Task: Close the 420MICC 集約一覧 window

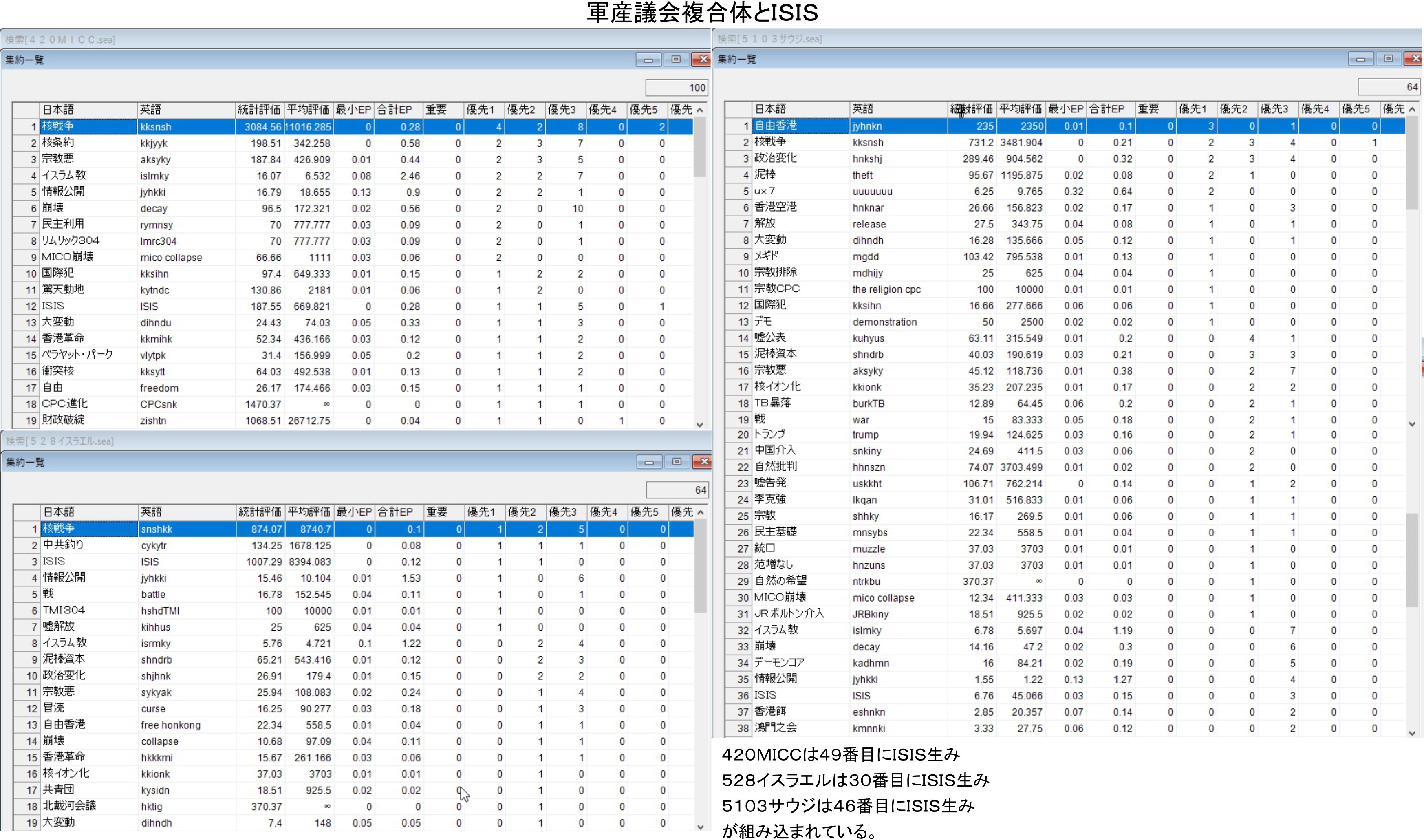Action: [702, 60]
